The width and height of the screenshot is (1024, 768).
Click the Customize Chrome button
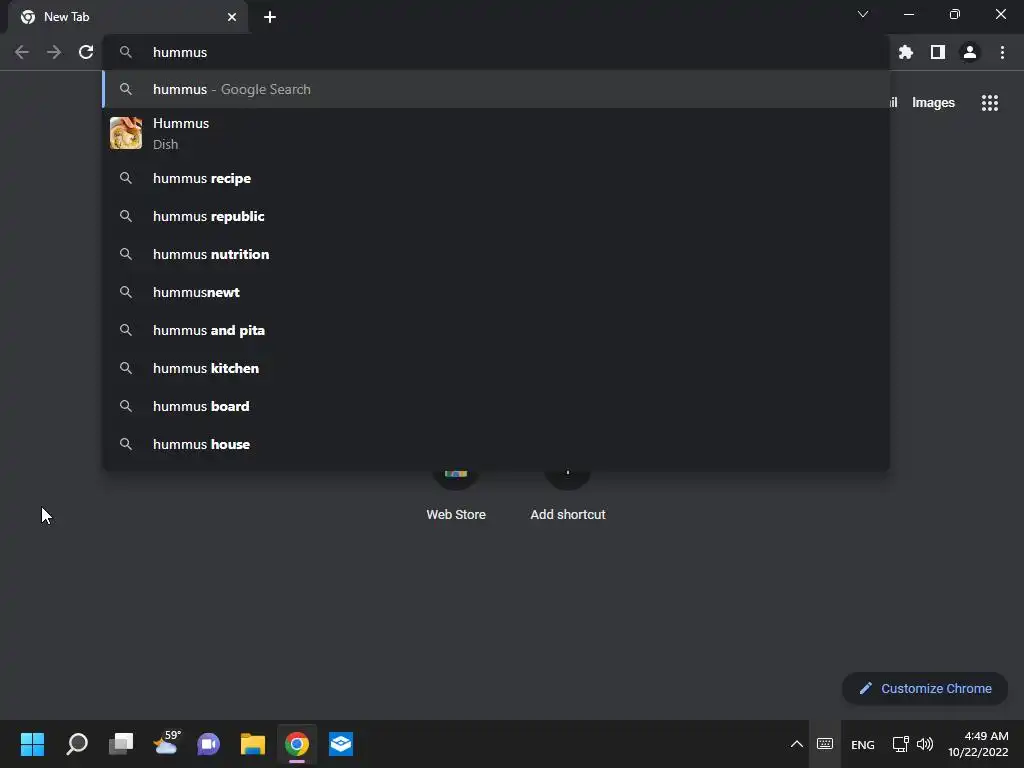click(x=925, y=688)
